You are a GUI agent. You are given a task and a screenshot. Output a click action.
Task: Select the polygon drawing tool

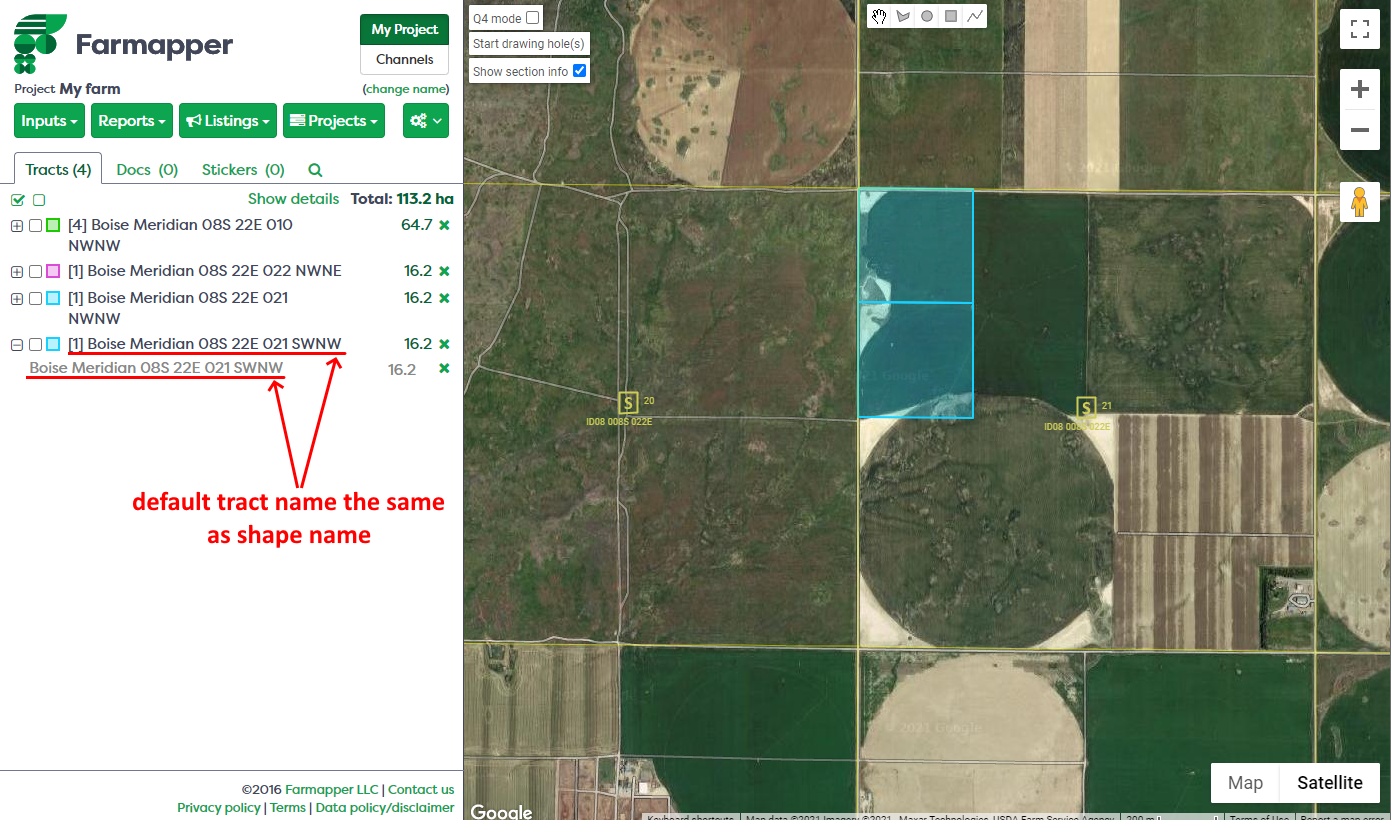click(x=903, y=16)
